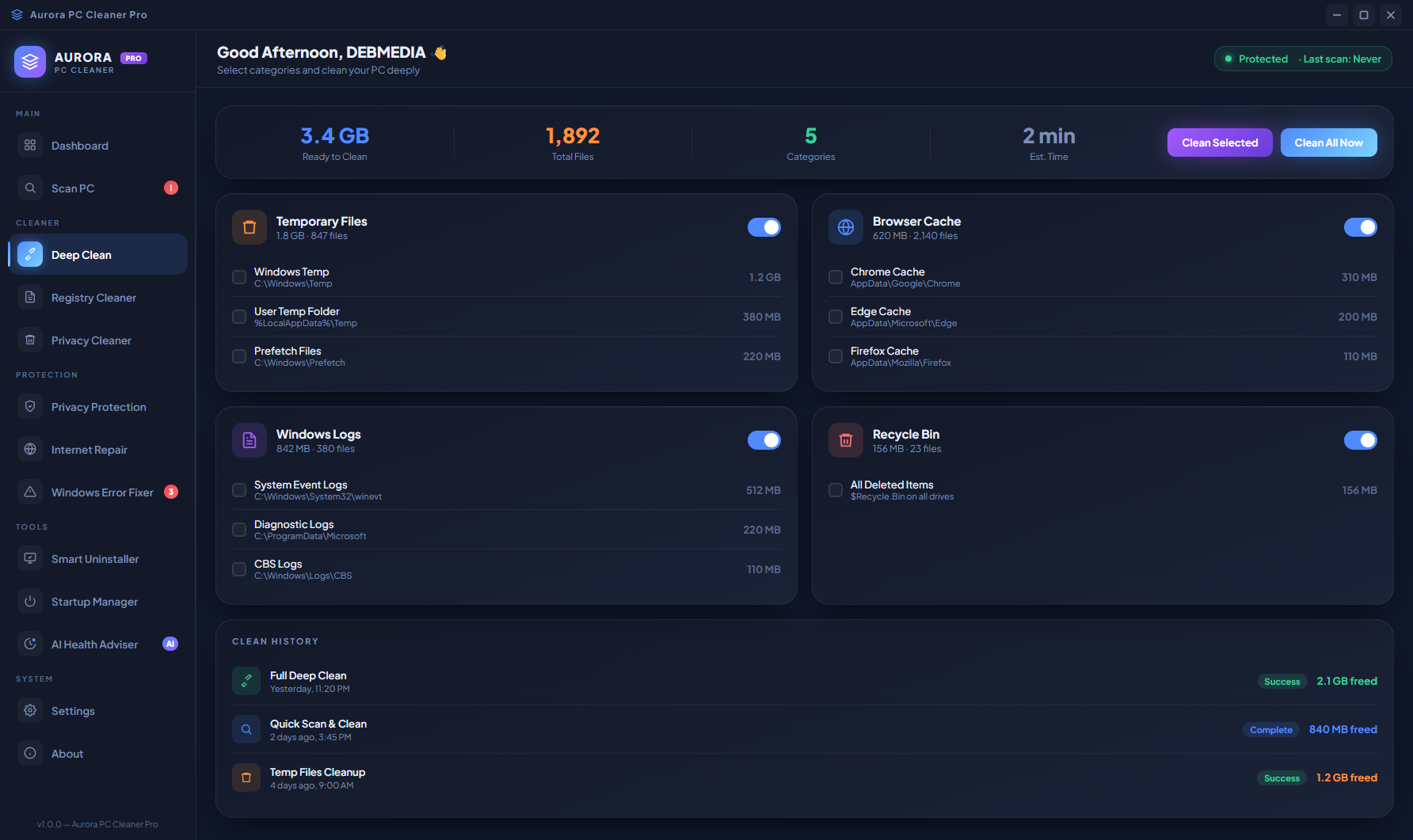Click the Privacy Cleaner trash icon

coord(30,340)
